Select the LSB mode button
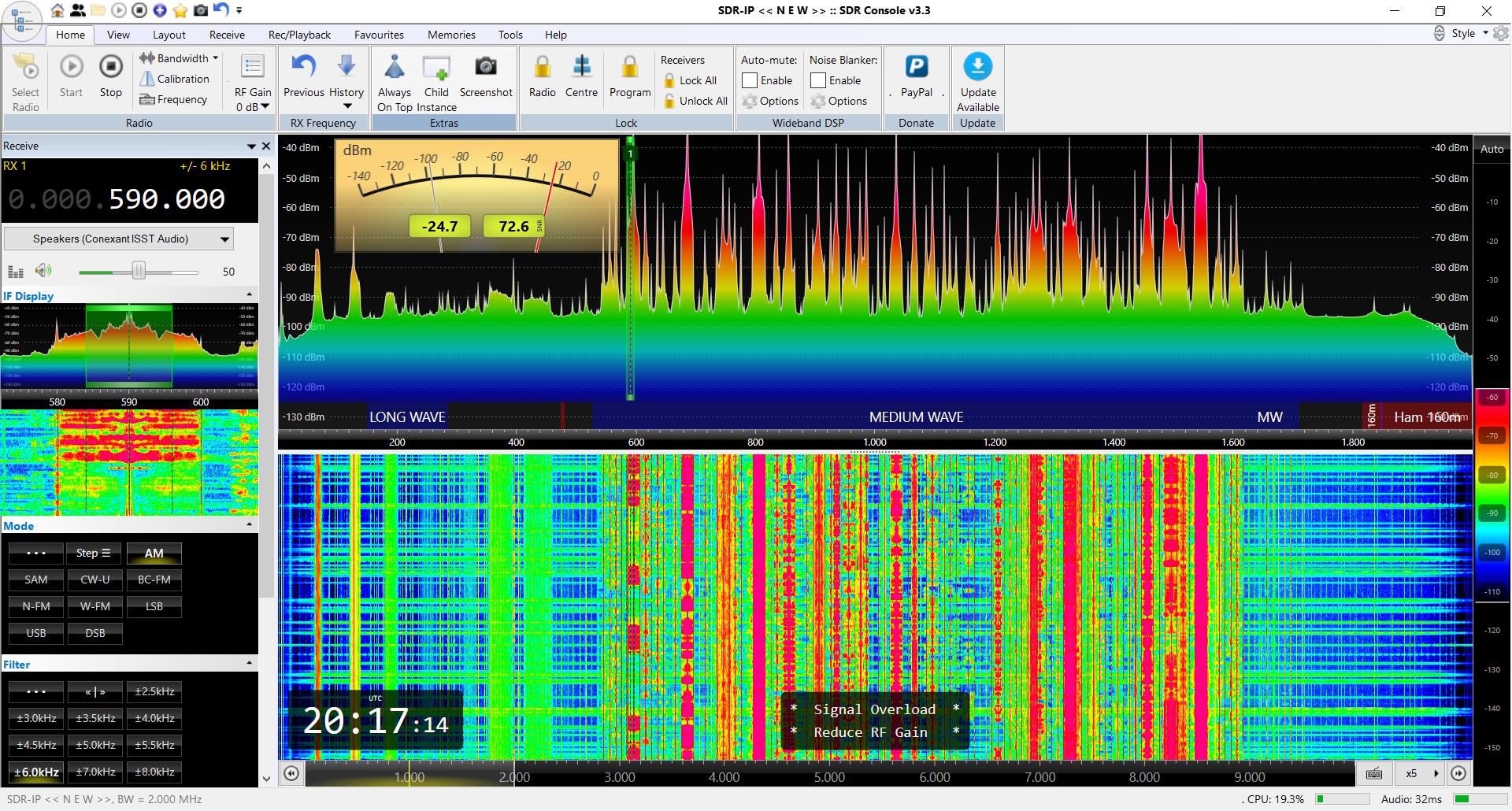The height and width of the screenshot is (811, 1512). pyautogui.click(x=154, y=606)
